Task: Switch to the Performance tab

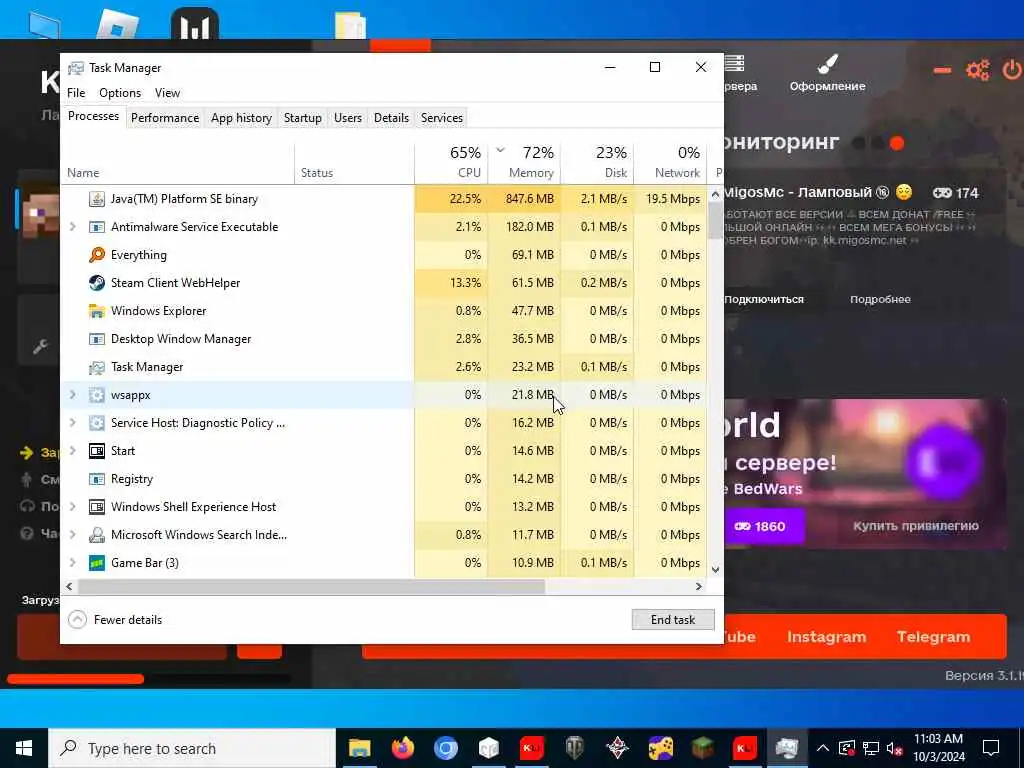Action: pos(165,118)
